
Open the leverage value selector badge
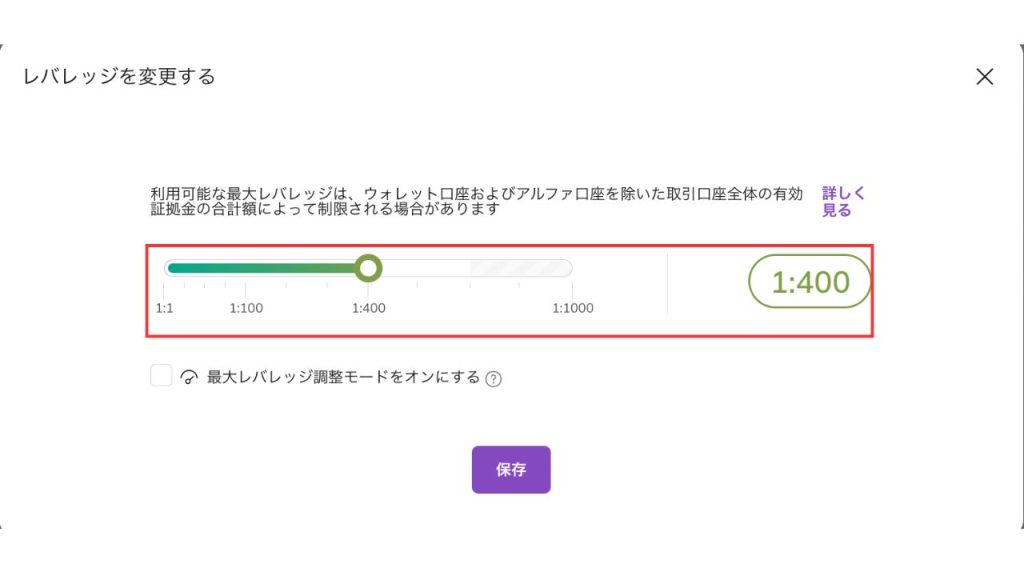[811, 281]
